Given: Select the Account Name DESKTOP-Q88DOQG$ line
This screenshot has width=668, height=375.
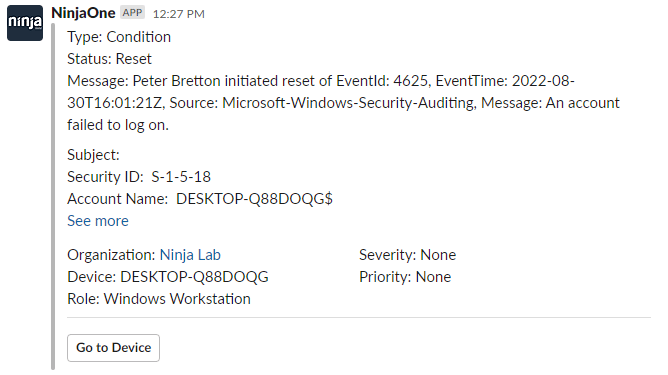Looking at the screenshot, I should point(200,199).
